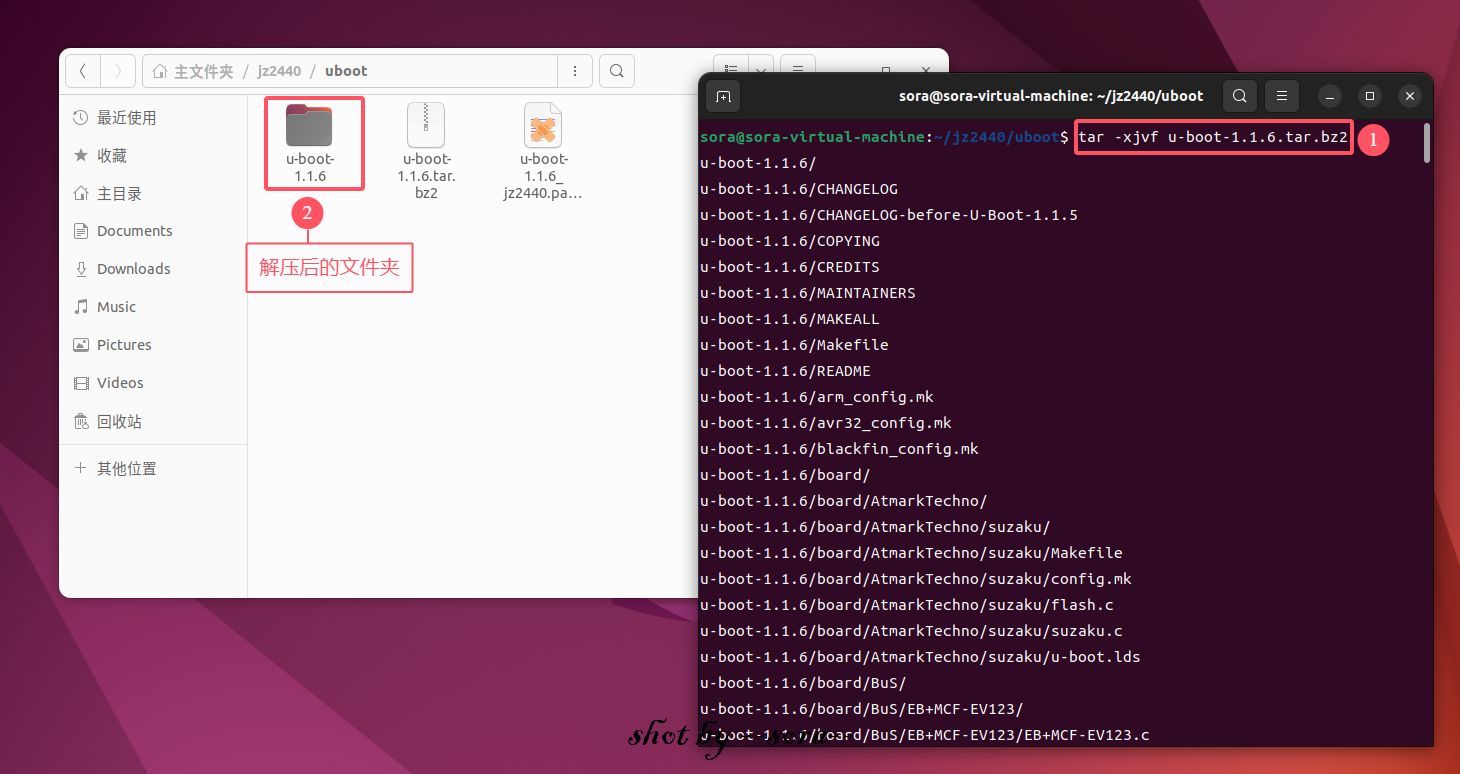The height and width of the screenshot is (774, 1460).
Task: Click the u-boot-1.1.6/COPYING line
Action: pyautogui.click(x=790, y=241)
